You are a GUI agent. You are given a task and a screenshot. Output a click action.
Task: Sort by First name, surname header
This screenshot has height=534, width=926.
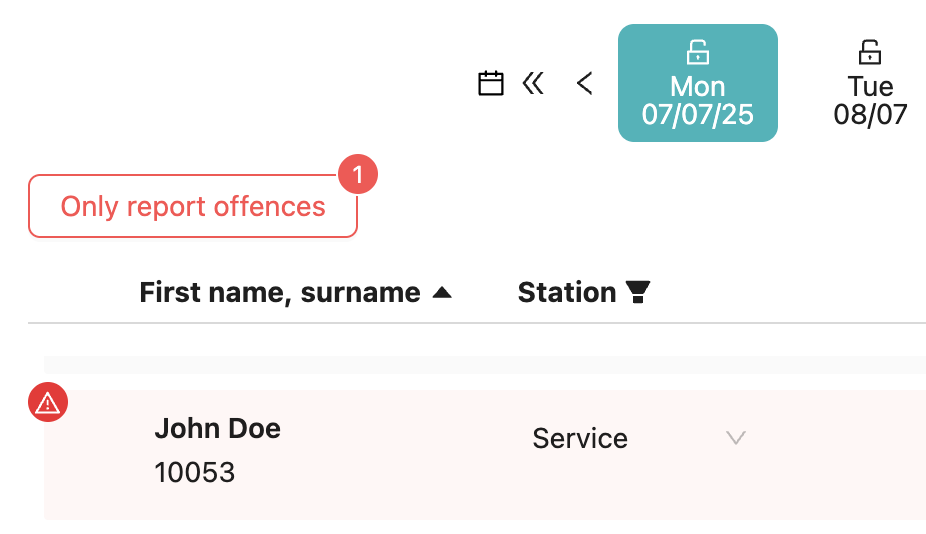279,292
